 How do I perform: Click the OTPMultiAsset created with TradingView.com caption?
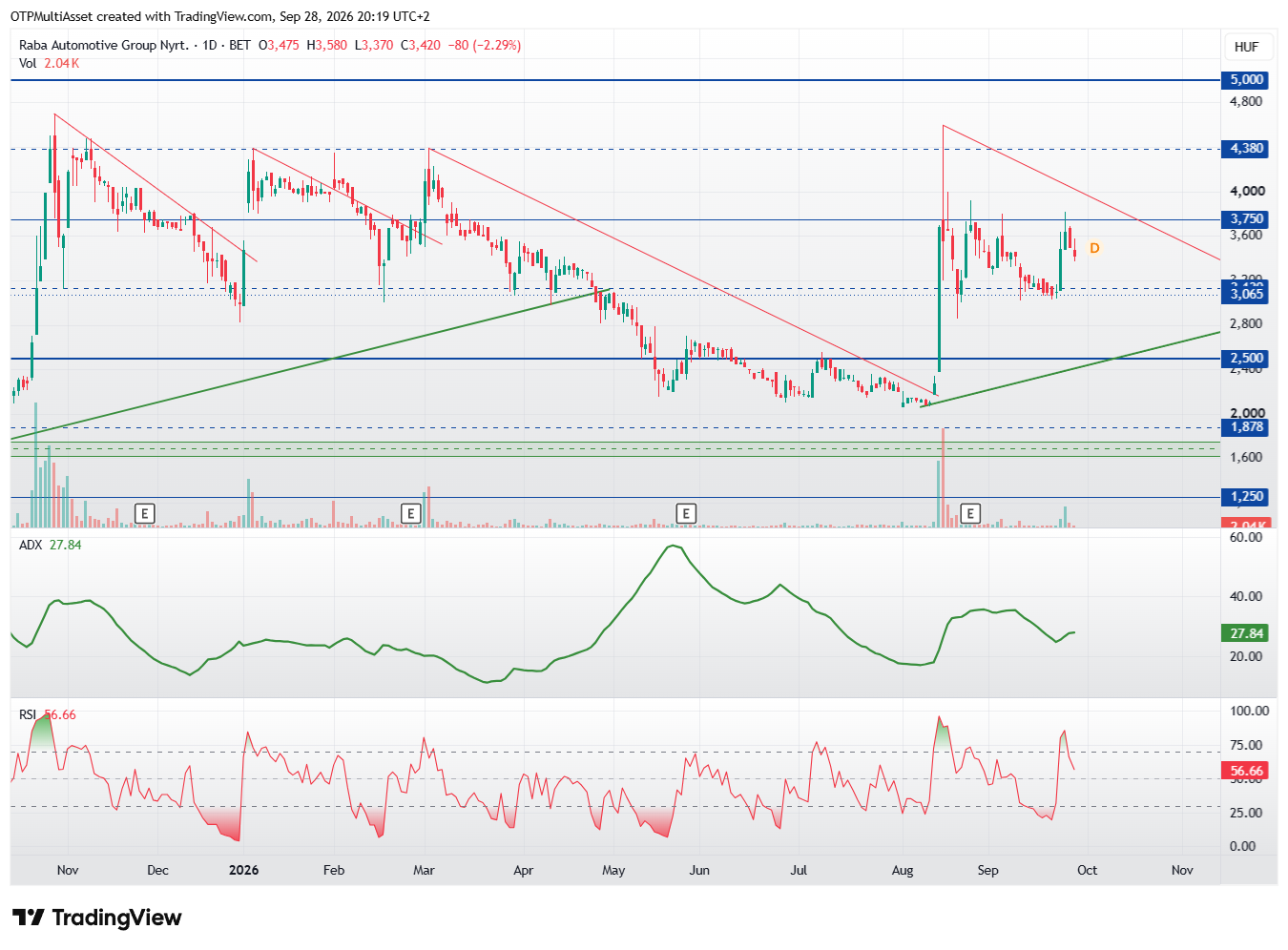[x=220, y=16]
